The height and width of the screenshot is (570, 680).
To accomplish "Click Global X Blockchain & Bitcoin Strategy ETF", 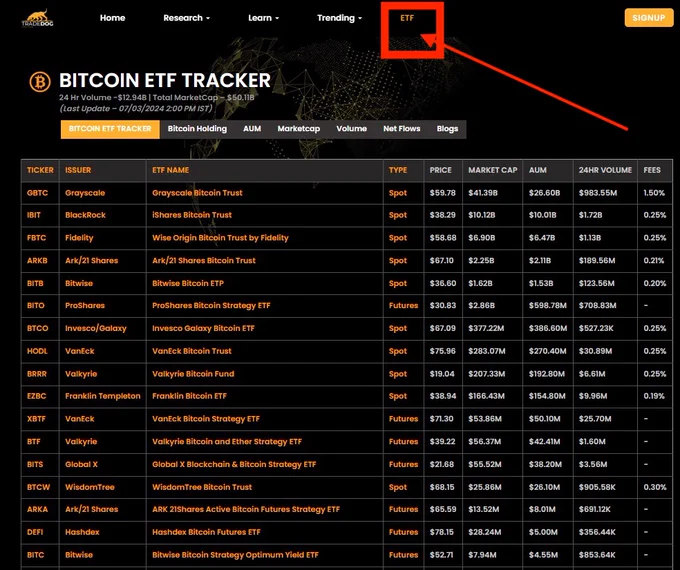I will [234, 464].
